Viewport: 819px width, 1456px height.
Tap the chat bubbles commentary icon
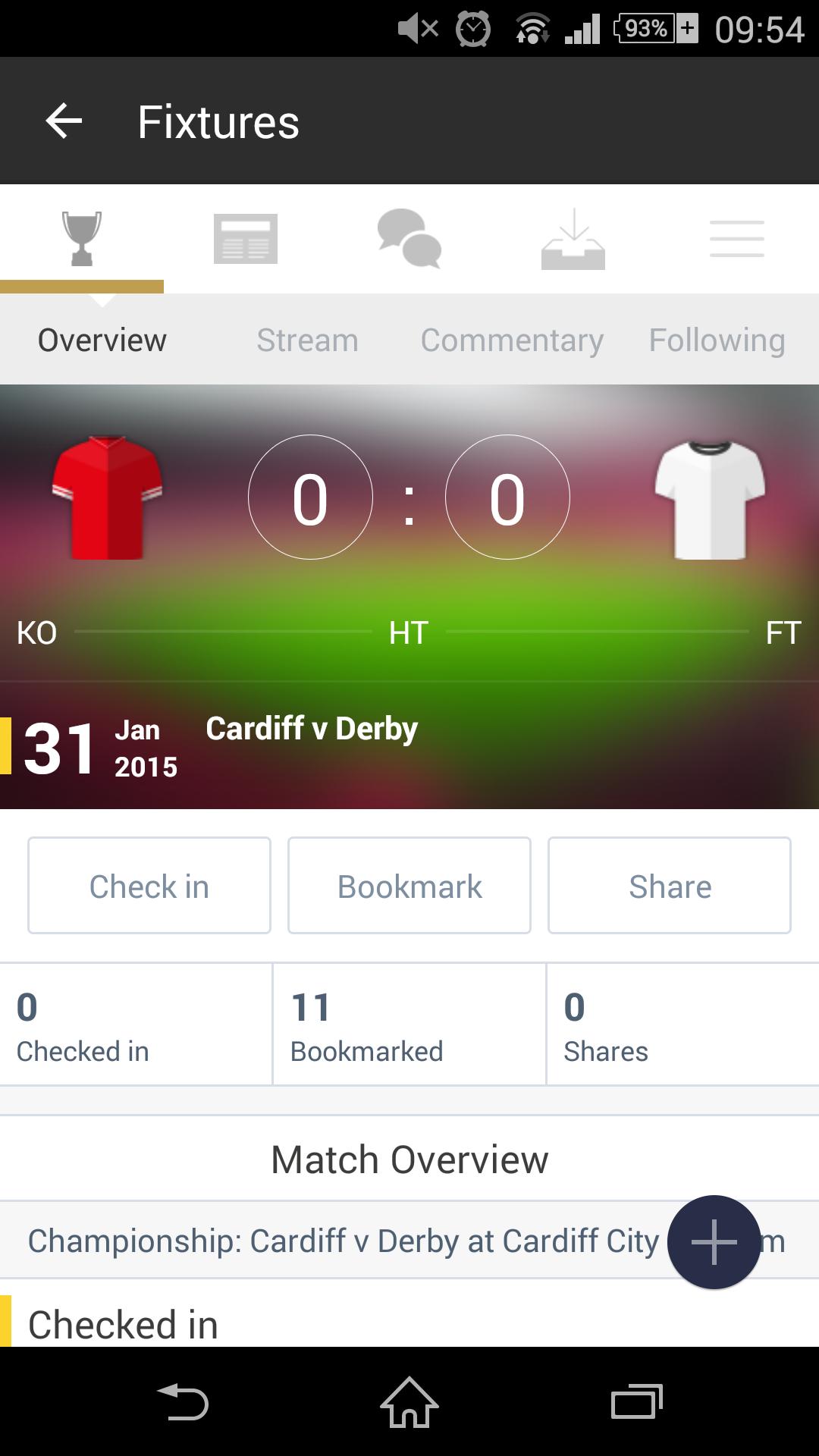tap(409, 238)
